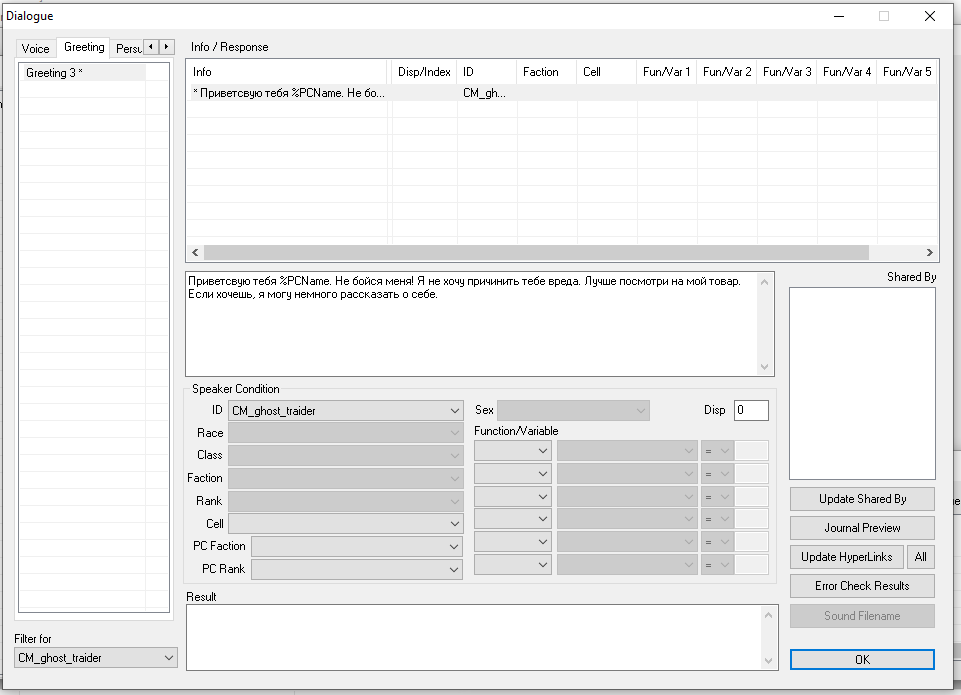Click the Fun/Var 3 column header
The height and width of the screenshot is (695, 961).
click(787, 72)
